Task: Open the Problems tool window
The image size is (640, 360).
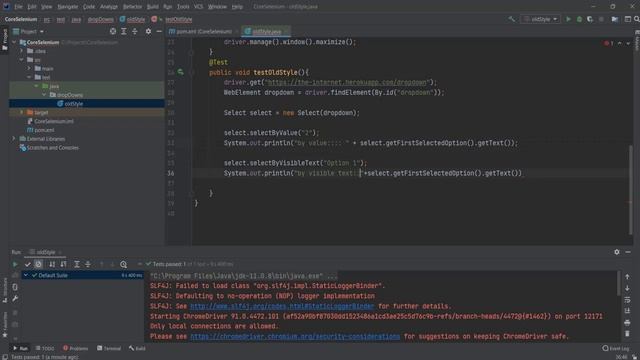Action: pyautogui.click(x=76, y=348)
